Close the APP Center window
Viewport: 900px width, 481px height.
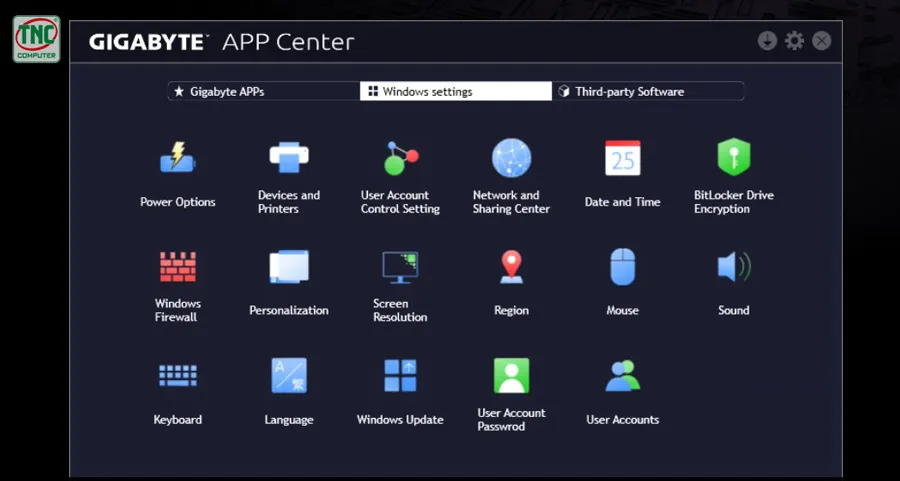821,41
